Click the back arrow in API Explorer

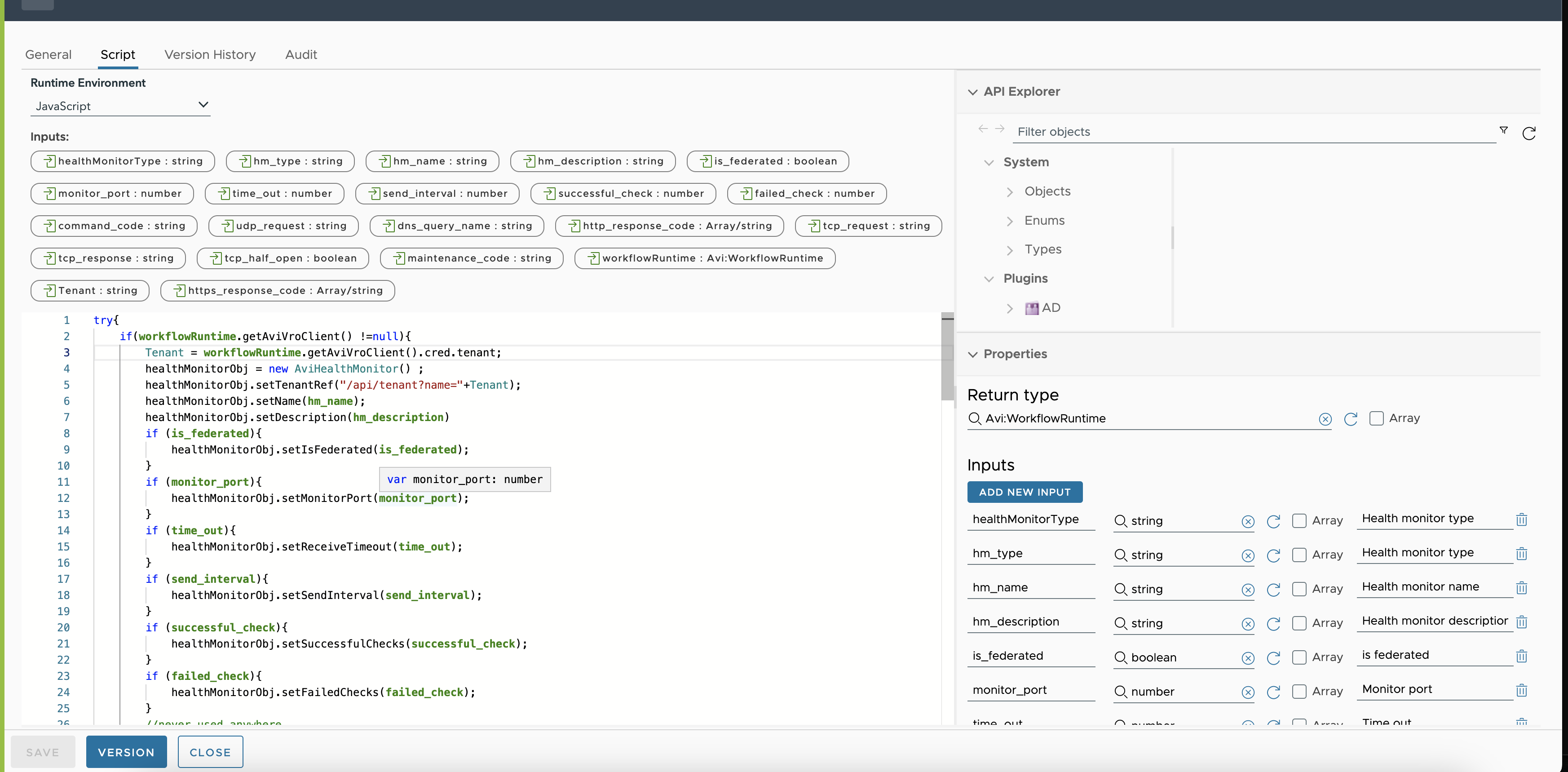tap(983, 129)
